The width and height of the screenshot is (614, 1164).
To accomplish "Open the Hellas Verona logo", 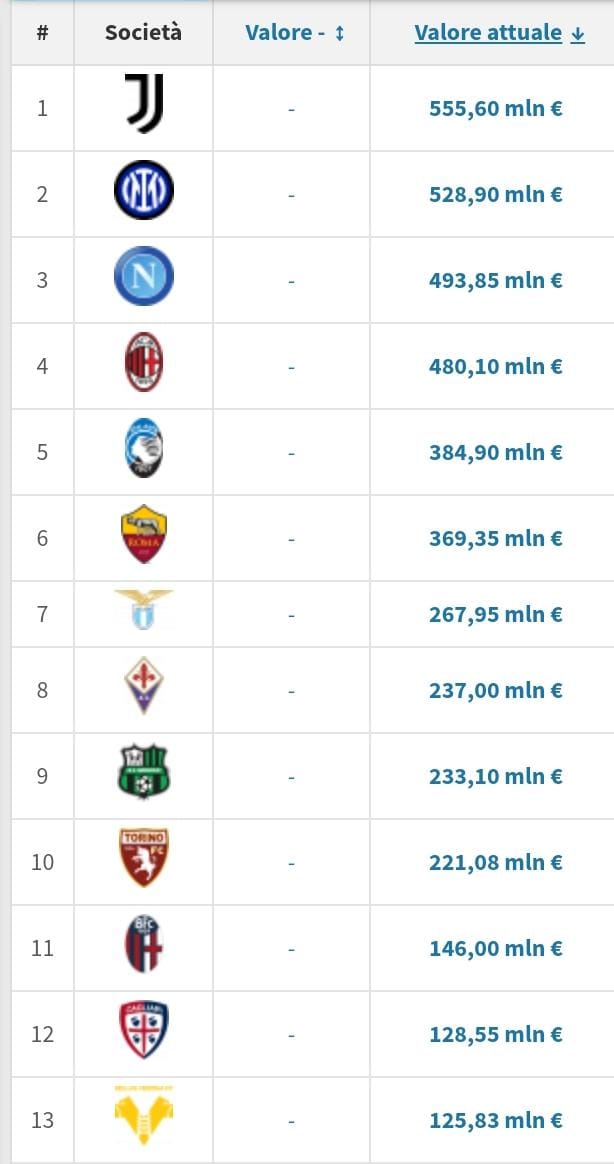I will click(143, 1117).
